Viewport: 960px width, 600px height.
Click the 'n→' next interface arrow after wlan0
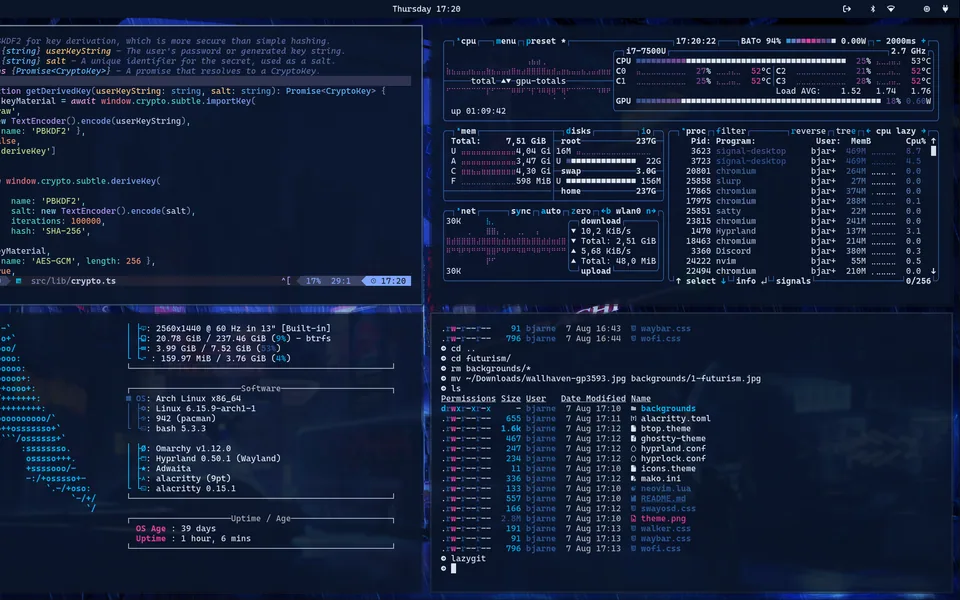pyautogui.click(x=650, y=211)
